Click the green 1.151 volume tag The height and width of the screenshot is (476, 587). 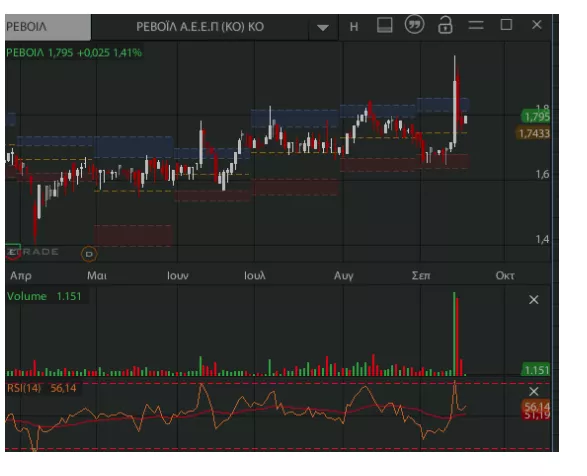536,370
